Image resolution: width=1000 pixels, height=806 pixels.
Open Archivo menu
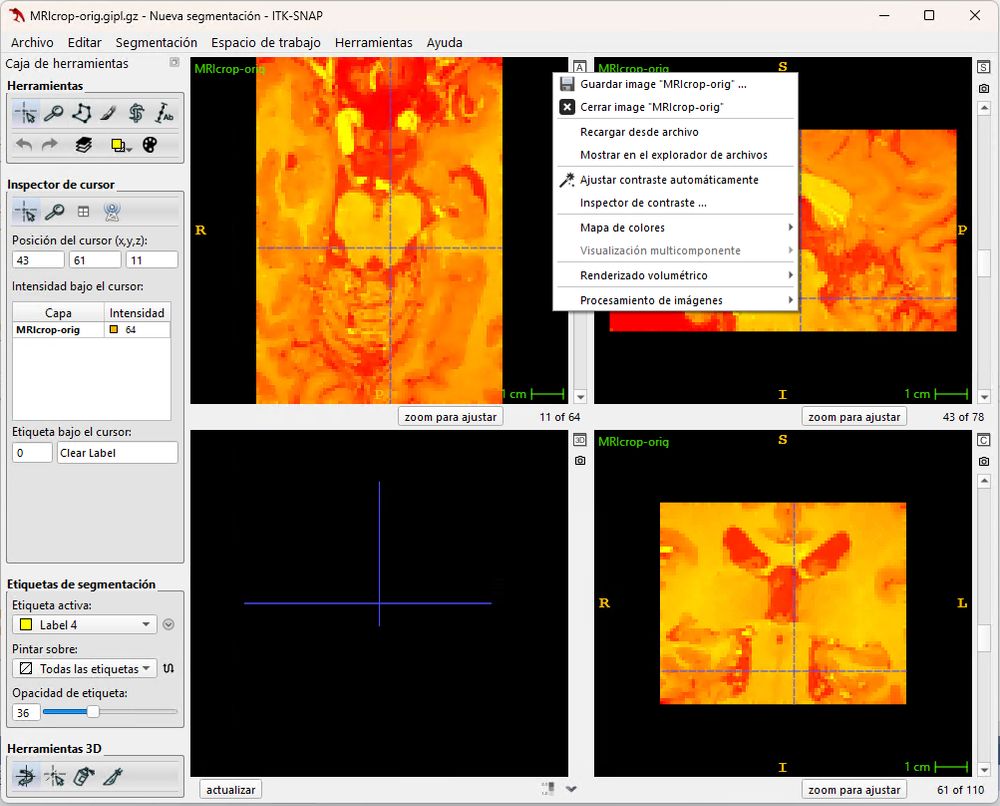pos(32,43)
